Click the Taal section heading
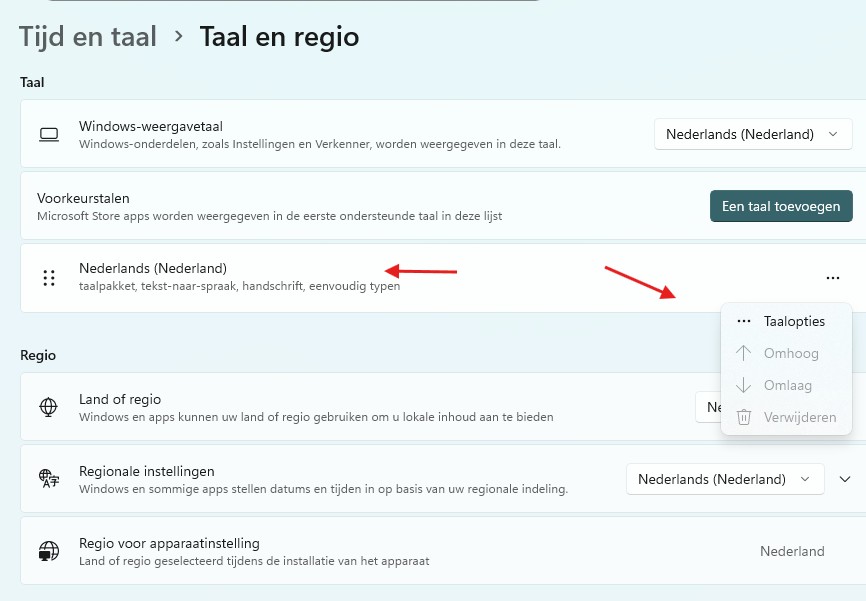The width and height of the screenshot is (866, 601). [x=32, y=82]
